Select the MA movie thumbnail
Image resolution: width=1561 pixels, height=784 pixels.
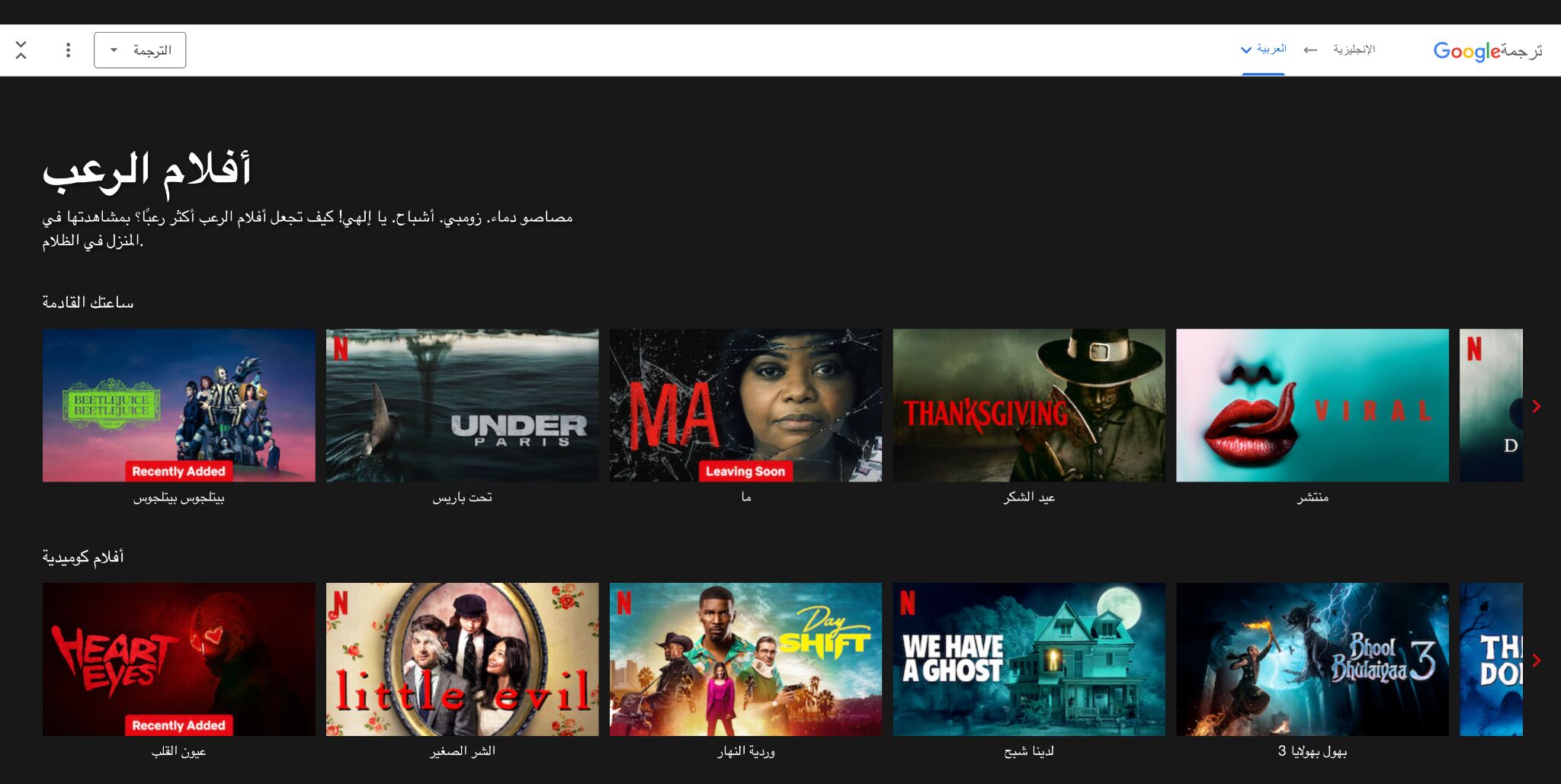pos(745,405)
